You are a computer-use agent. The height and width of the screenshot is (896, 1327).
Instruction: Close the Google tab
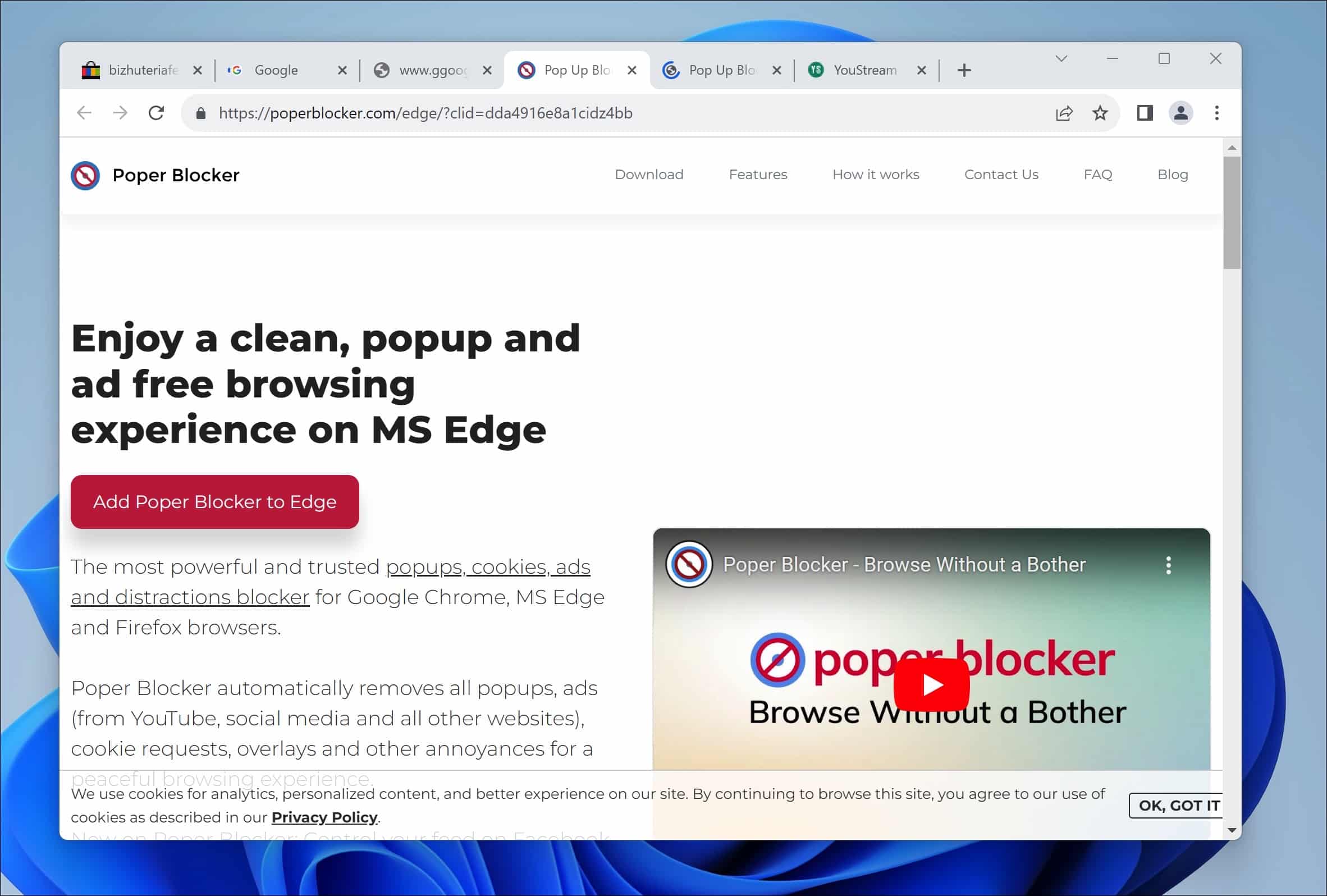(342, 70)
